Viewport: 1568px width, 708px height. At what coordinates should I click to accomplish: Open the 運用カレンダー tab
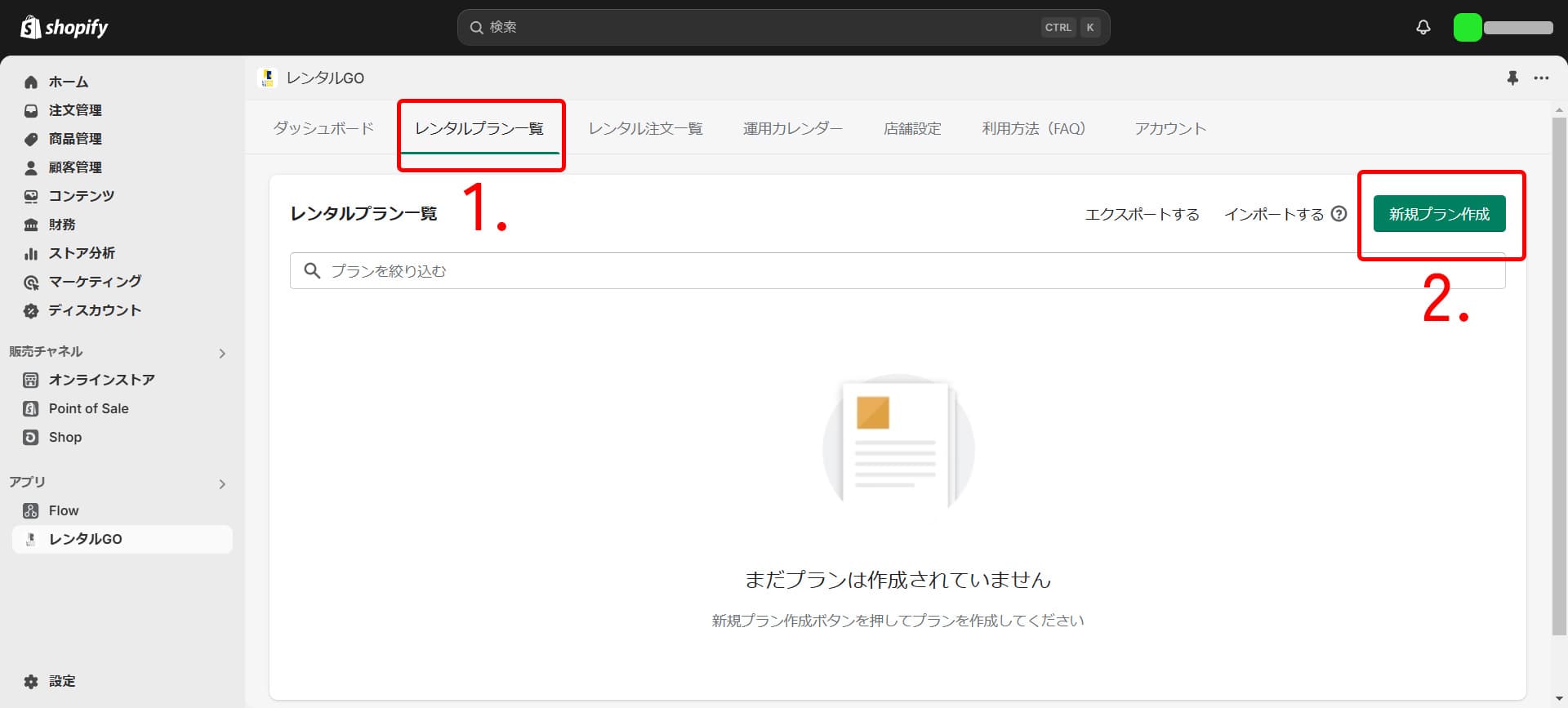point(792,128)
